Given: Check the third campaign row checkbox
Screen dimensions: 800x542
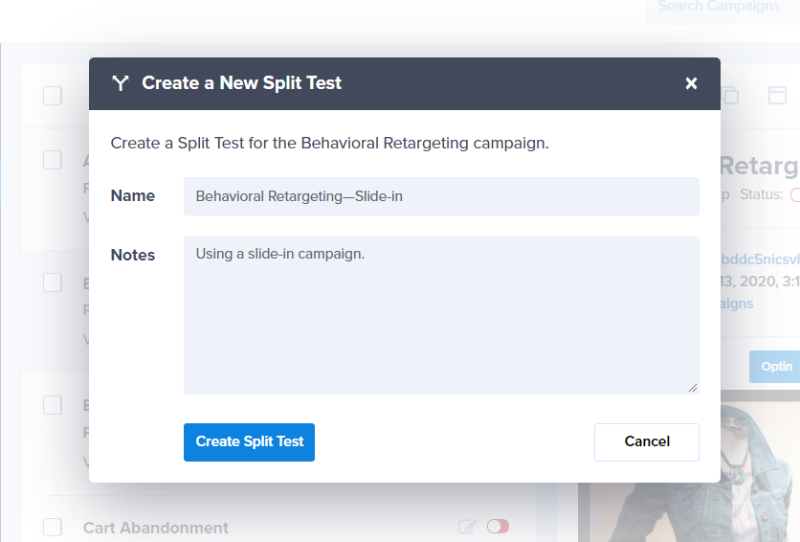Looking at the screenshot, I should (x=53, y=405).
